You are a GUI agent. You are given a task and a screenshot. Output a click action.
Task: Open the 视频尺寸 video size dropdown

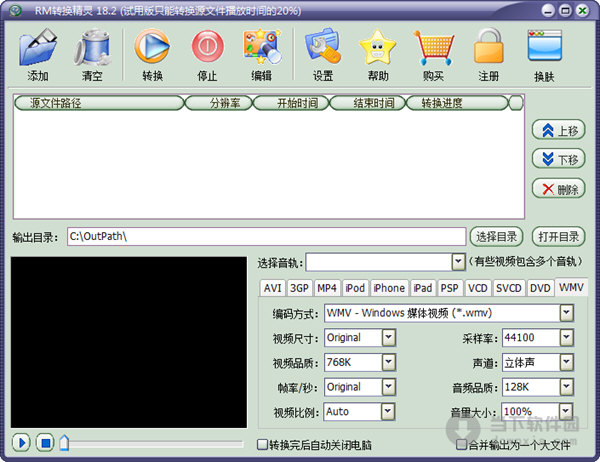pyautogui.click(x=388, y=338)
